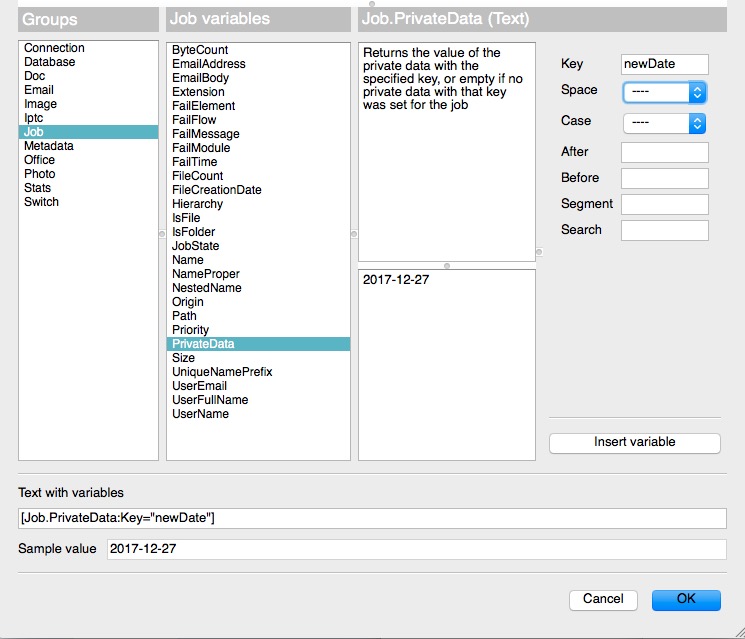Screen dimensions: 745x639
Task: Select the Database group
Action: point(88,62)
